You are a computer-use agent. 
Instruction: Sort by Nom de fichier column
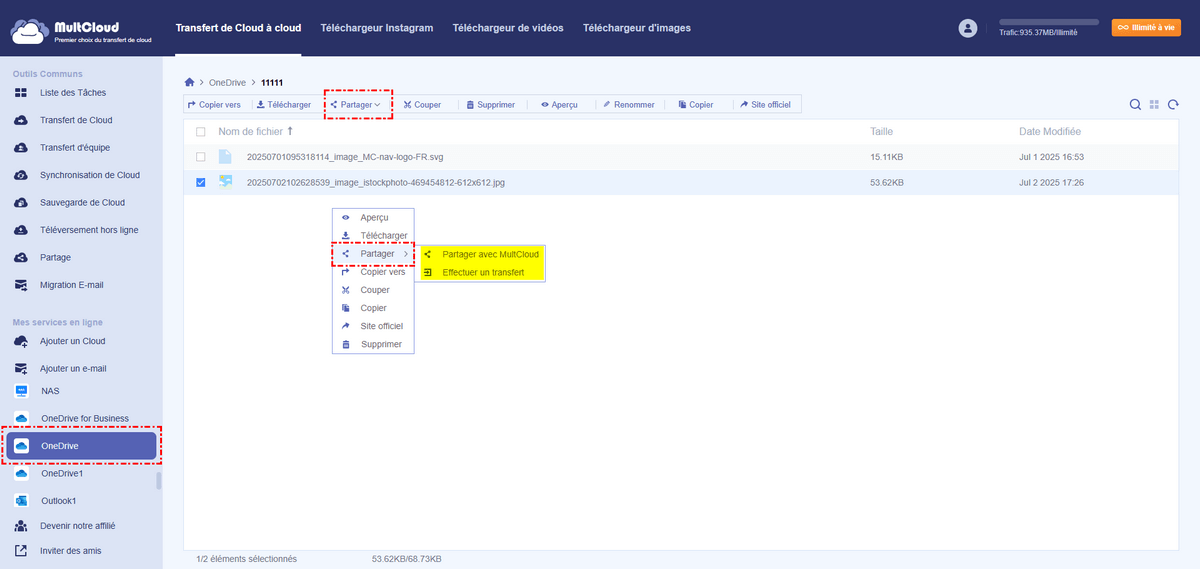click(256, 131)
